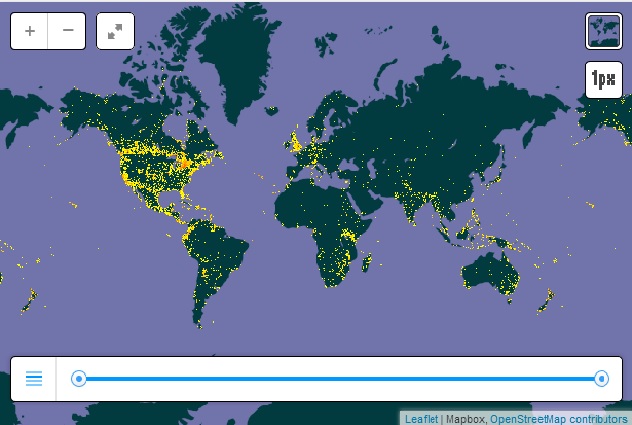
Task: Open the hamburger menu beside the slider
Action: (34, 379)
